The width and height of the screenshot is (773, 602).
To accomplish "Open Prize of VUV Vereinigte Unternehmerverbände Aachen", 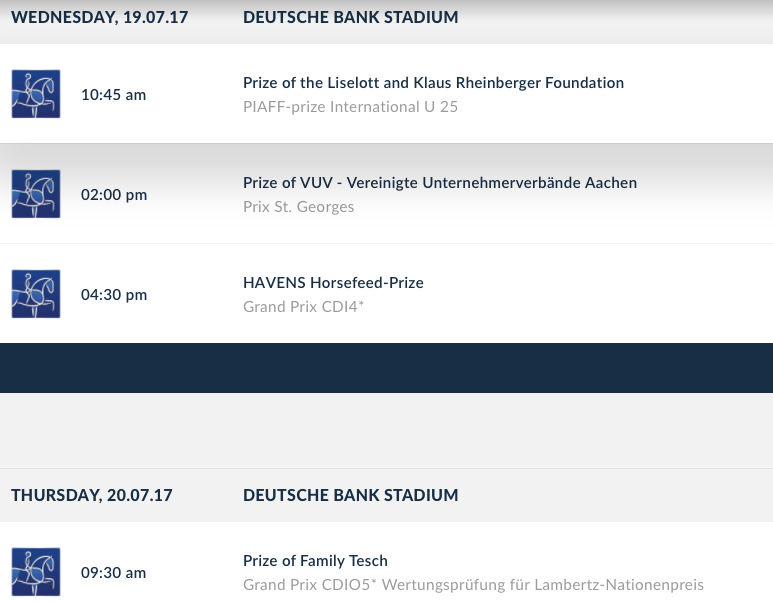I will [x=440, y=183].
